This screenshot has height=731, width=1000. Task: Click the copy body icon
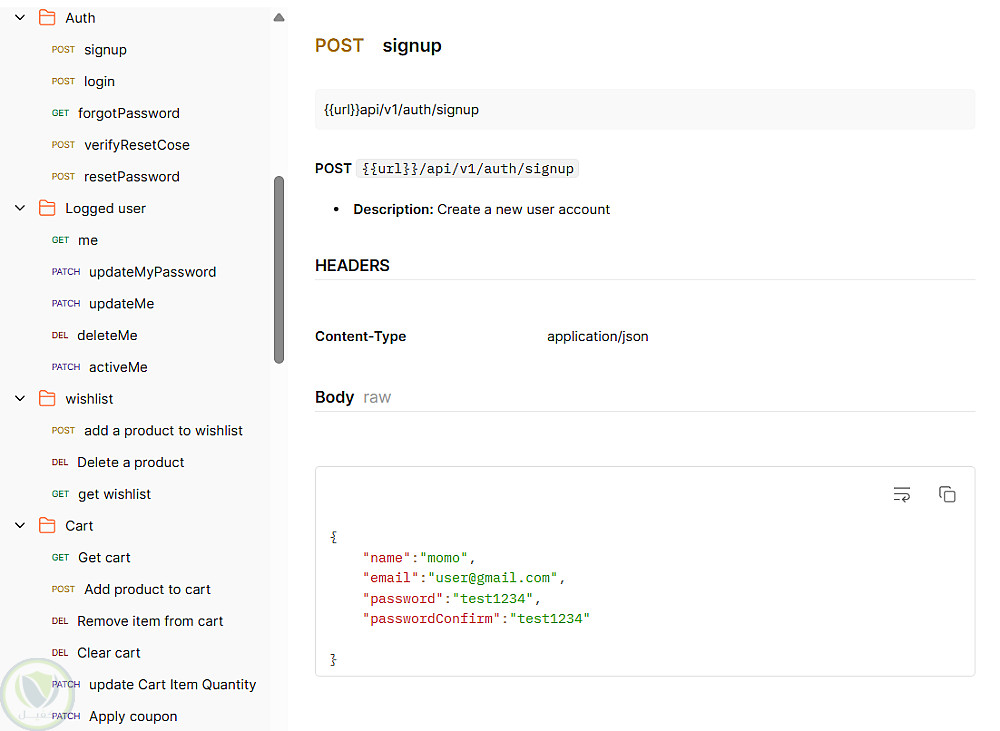(x=947, y=494)
